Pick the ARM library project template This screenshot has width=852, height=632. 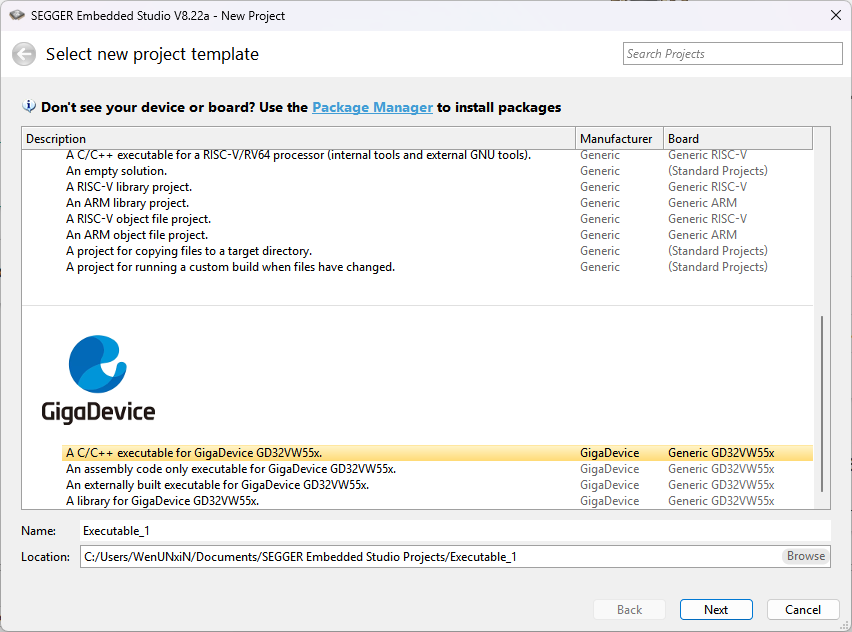coord(127,203)
